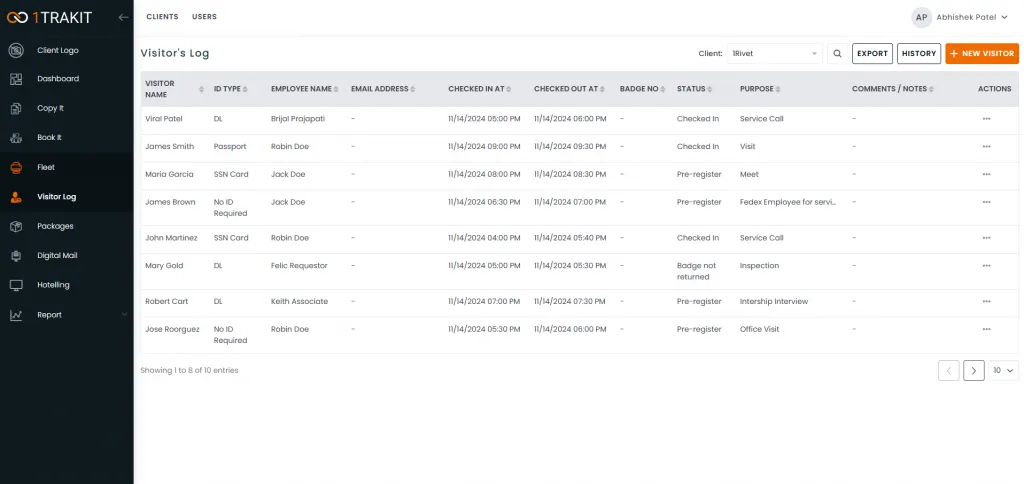1024x484 pixels.
Task: Click the Report chart icon
Action: (16, 315)
